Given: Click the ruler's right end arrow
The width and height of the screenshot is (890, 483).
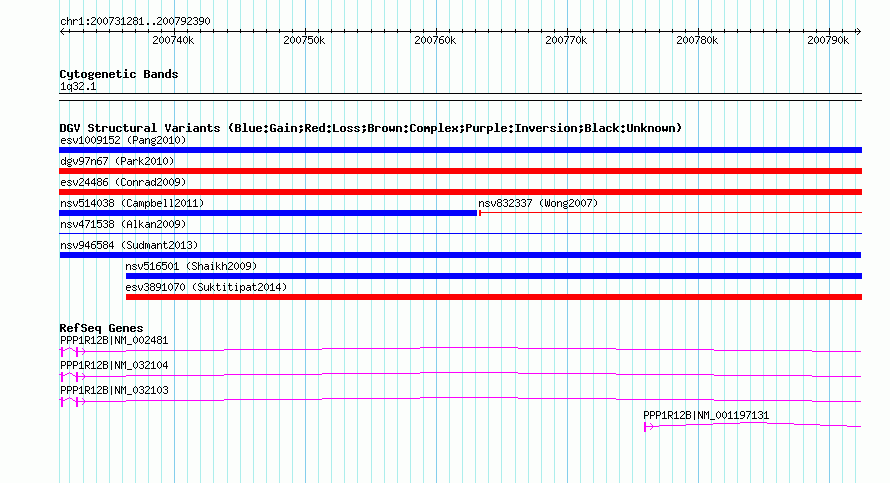Looking at the screenshot, I should coord(859,32).
